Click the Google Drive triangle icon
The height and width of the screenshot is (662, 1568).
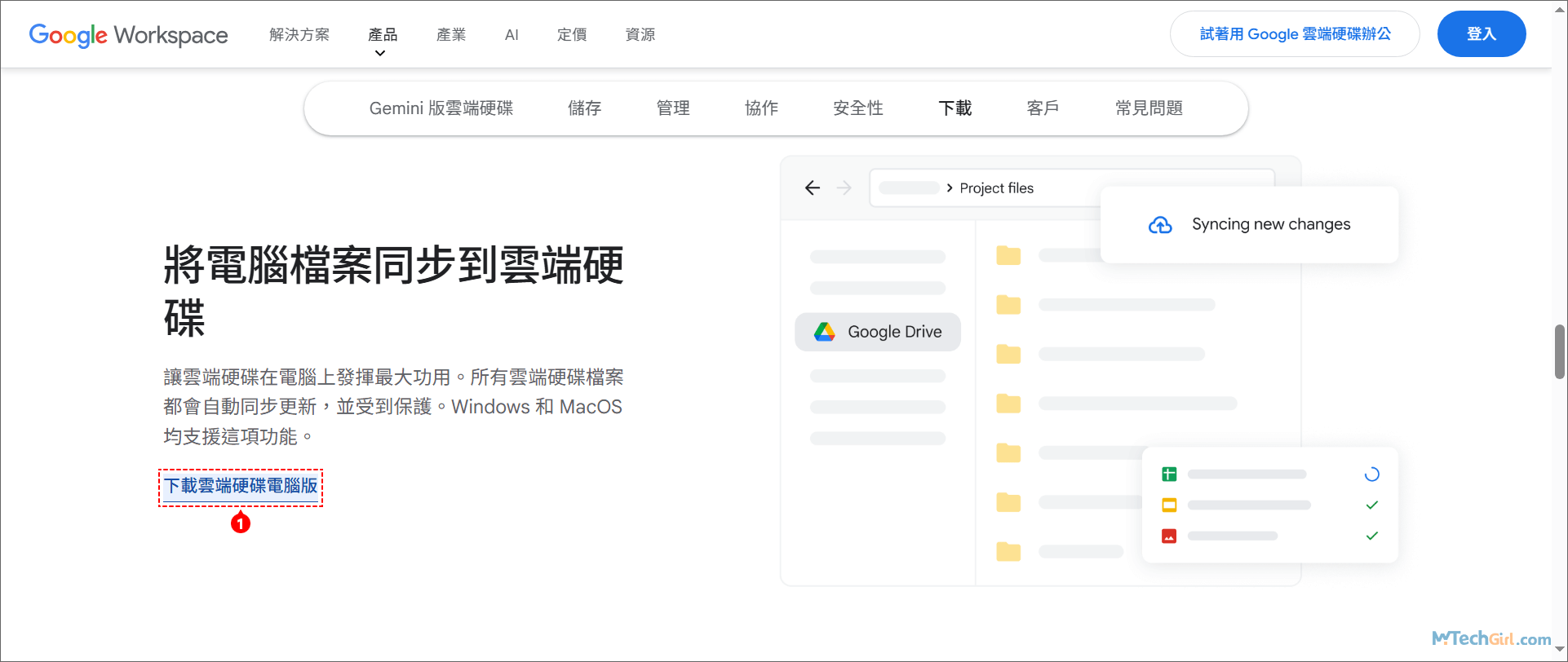[825, 332]
